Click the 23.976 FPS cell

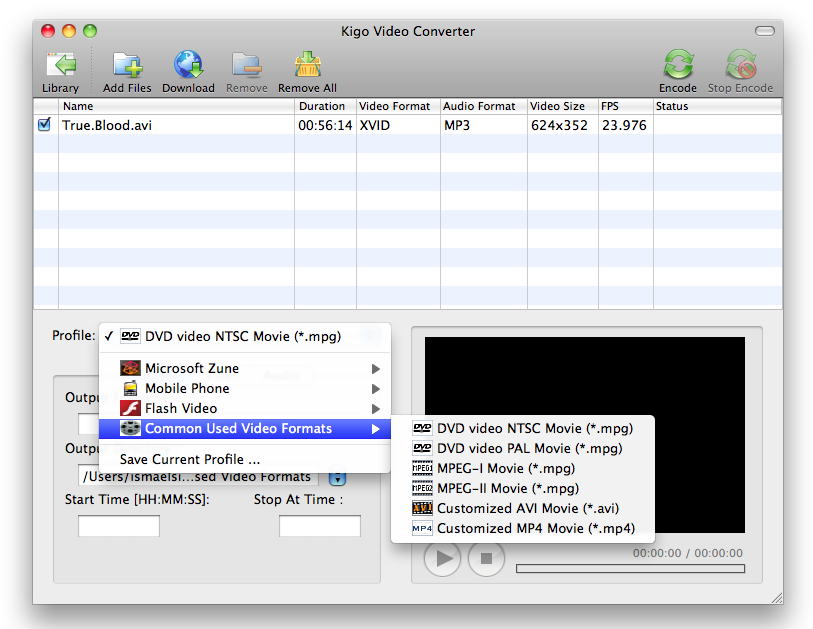(624, 125)
